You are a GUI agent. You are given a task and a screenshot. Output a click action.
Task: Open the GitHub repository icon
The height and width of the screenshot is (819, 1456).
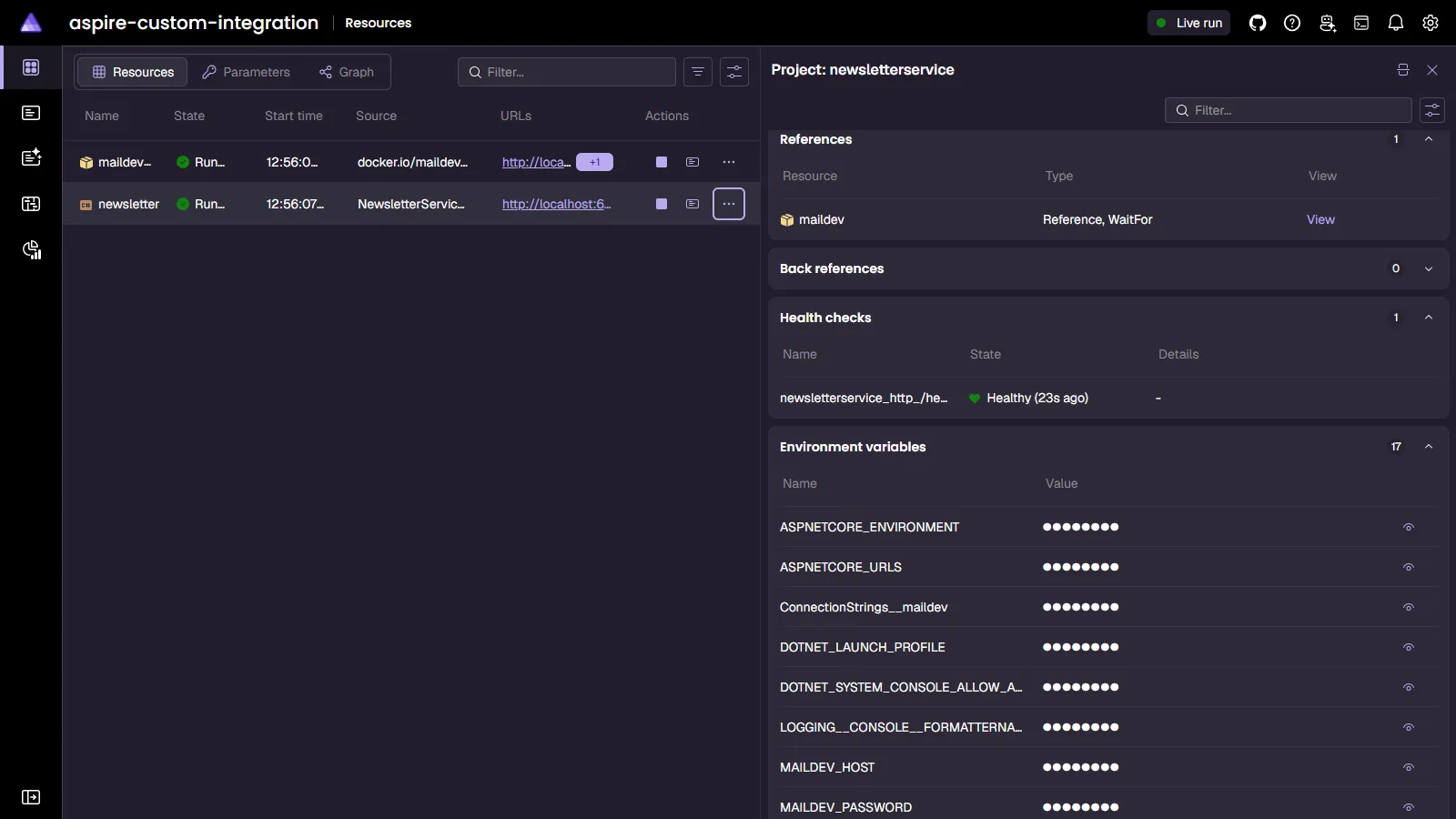pyautogui.click(x=1258, y=23)
